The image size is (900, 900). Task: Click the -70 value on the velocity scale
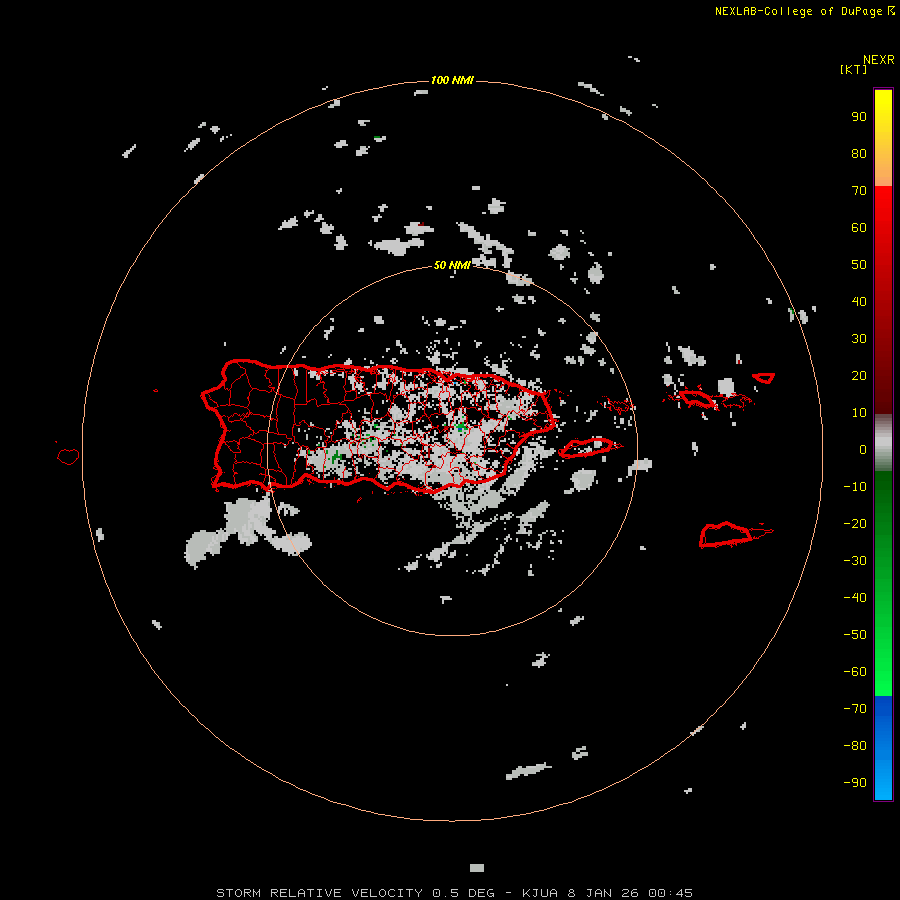pyautogui.click(x=855, y=709)
